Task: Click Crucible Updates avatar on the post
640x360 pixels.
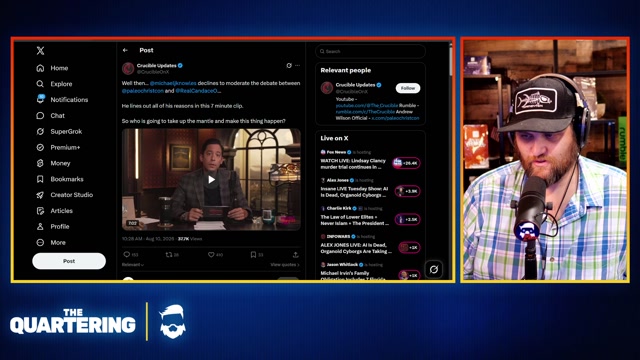Action: 128,68
